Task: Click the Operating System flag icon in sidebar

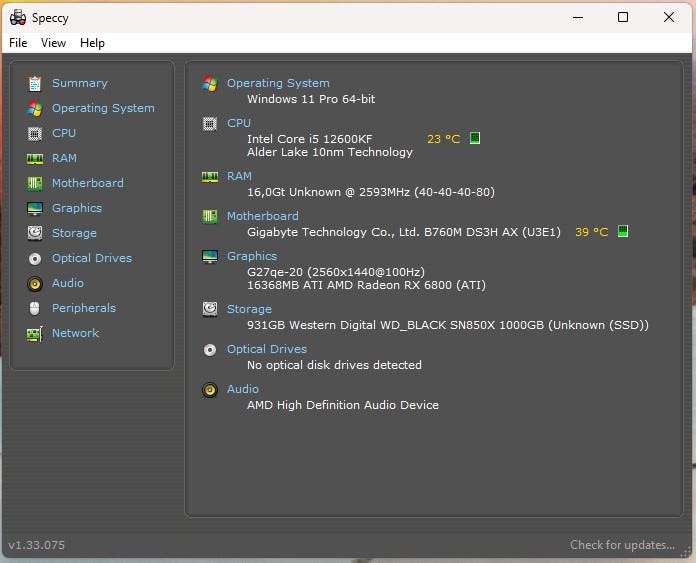Action: pos(35,108)
